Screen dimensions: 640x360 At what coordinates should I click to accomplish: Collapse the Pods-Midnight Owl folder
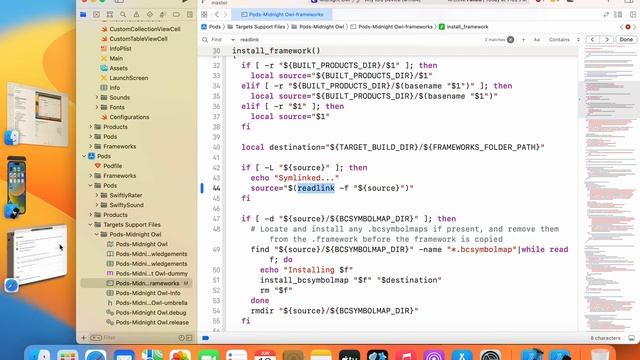tap(97, 234)
